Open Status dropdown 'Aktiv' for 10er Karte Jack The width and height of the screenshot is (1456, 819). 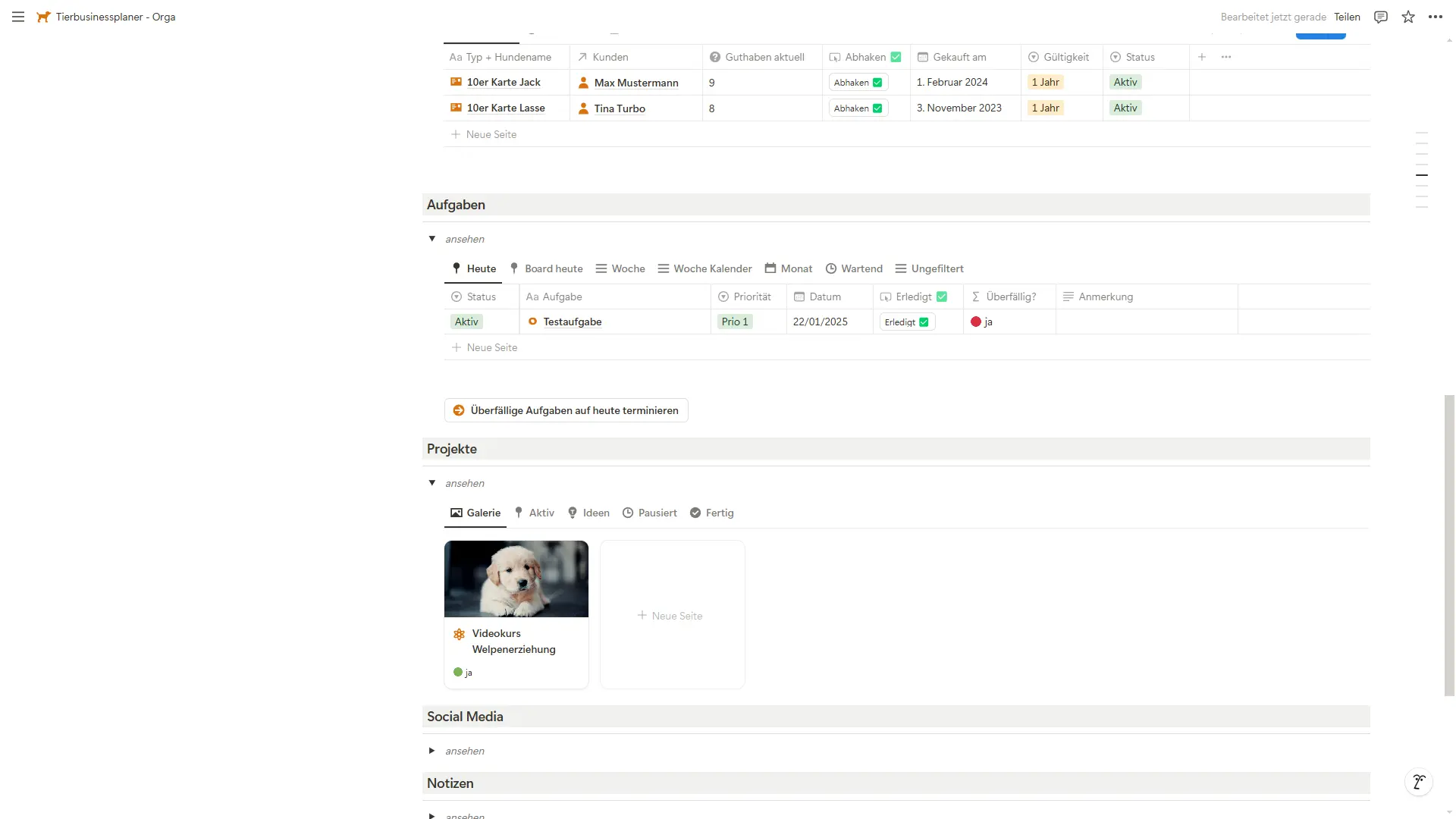[x=1125, y=82]
